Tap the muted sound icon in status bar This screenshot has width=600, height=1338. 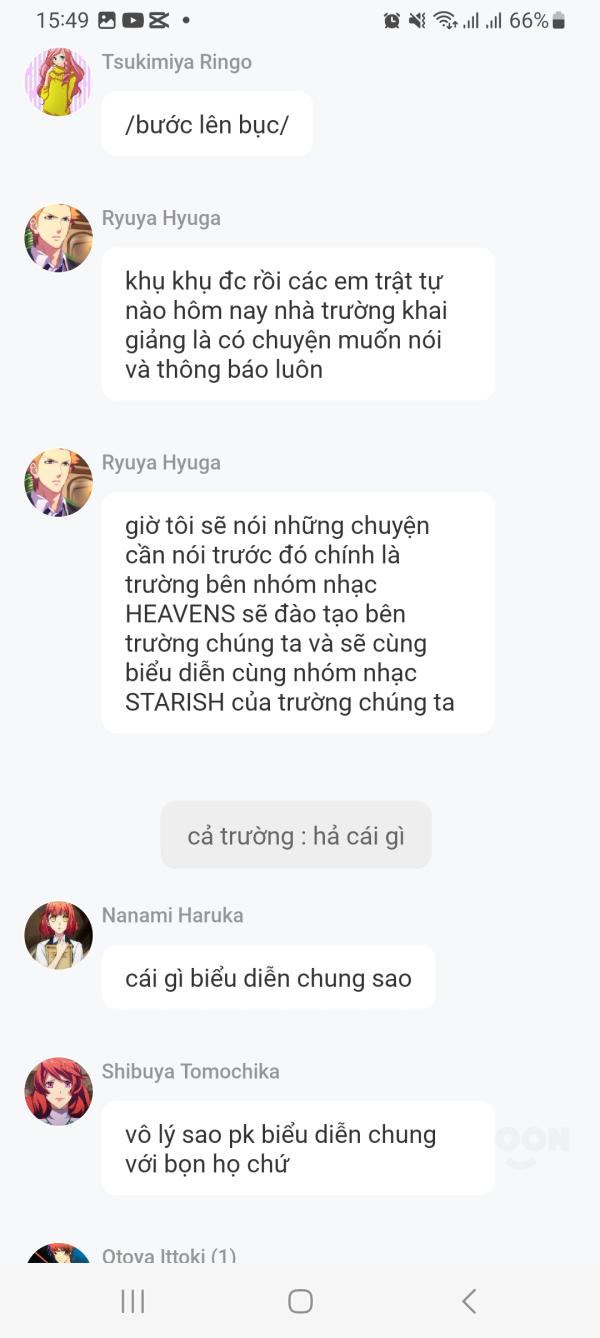click(417, 20)
